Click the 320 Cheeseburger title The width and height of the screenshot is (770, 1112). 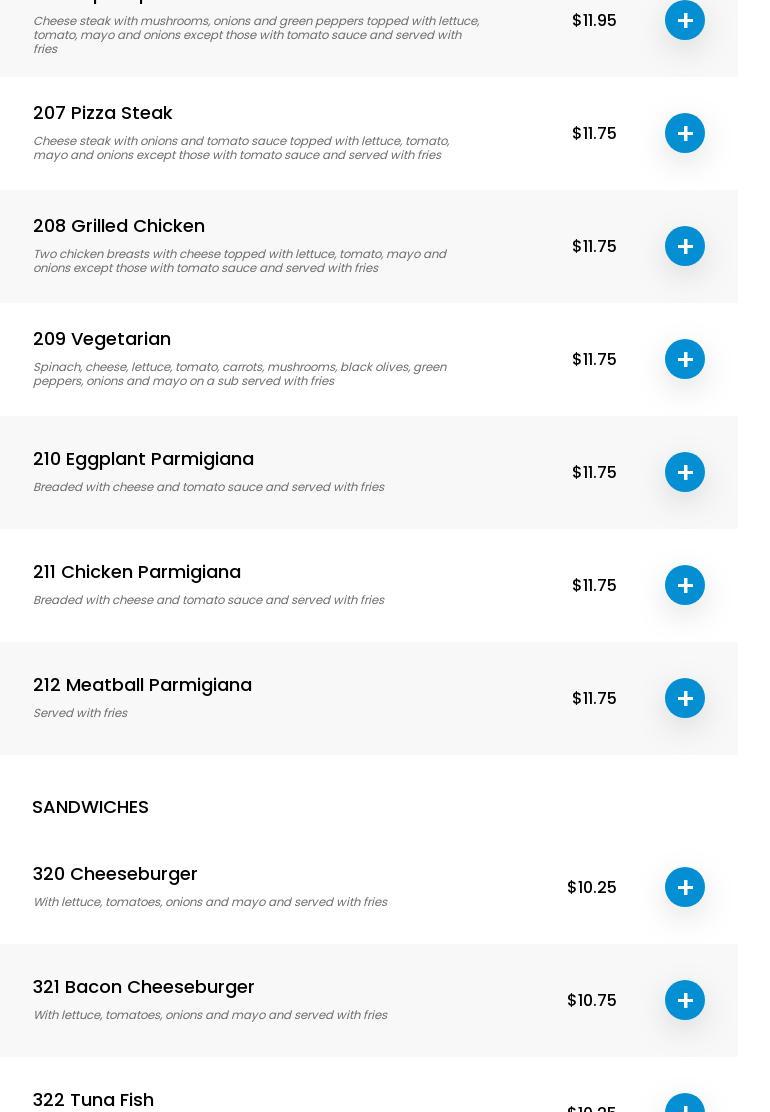pyautogui.click(x=115, y=874)
